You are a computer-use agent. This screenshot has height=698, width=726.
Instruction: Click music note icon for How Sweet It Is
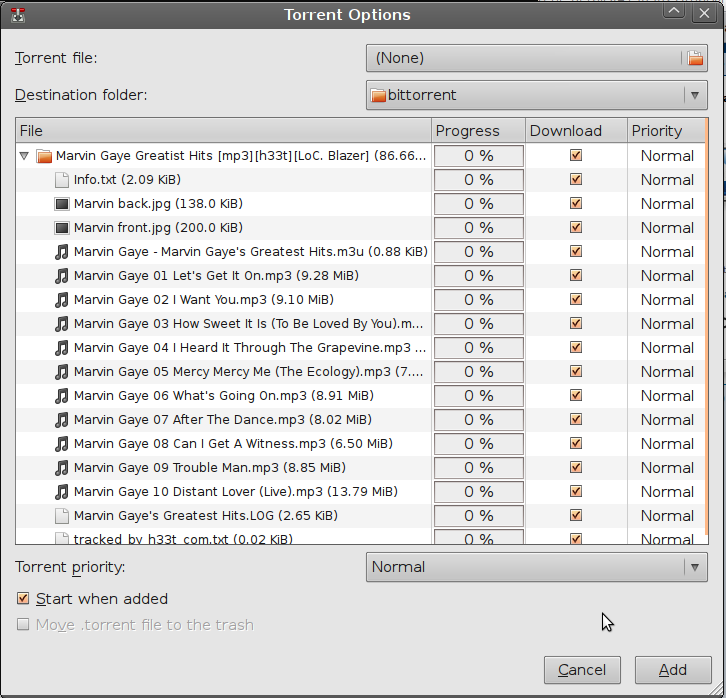click(62, 324)
